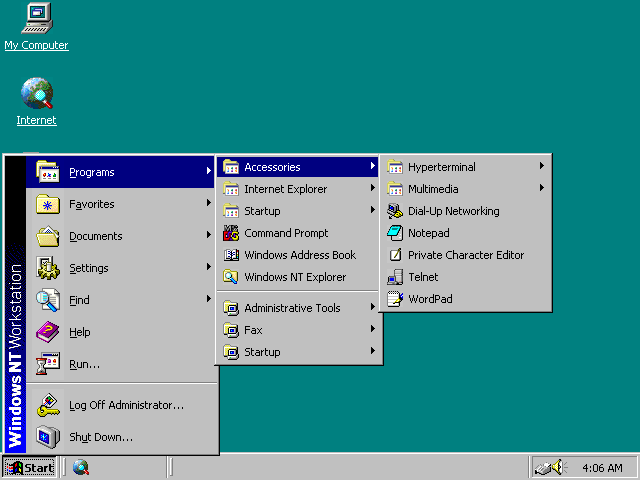The width and height of the screenshot is (640, 480).
Task: Click the Hyperterminal folder icon
Action: [x=395, y=167]
